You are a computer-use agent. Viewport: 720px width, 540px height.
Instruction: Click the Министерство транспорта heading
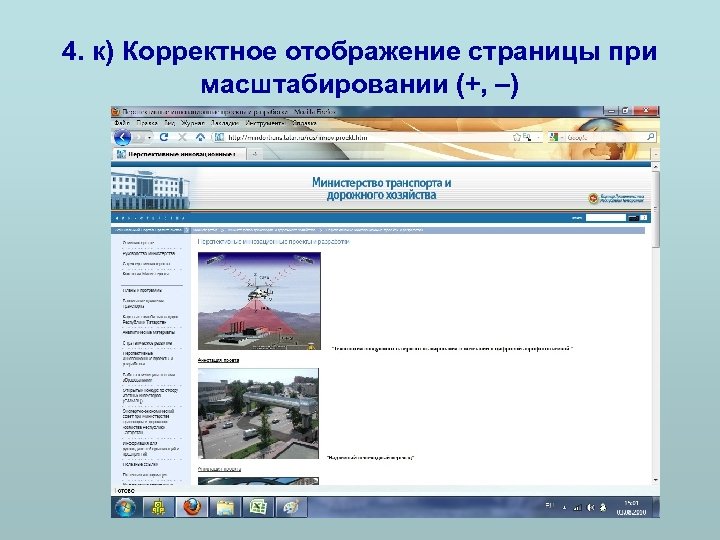[381, 189]
